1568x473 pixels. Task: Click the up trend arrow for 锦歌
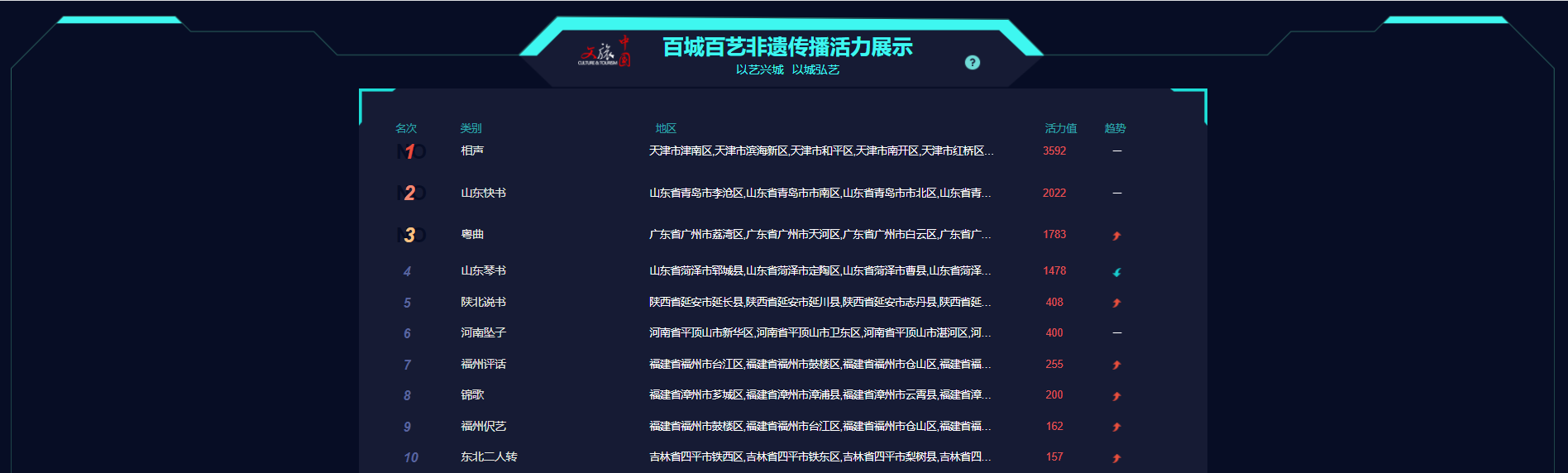(1116, 396)
